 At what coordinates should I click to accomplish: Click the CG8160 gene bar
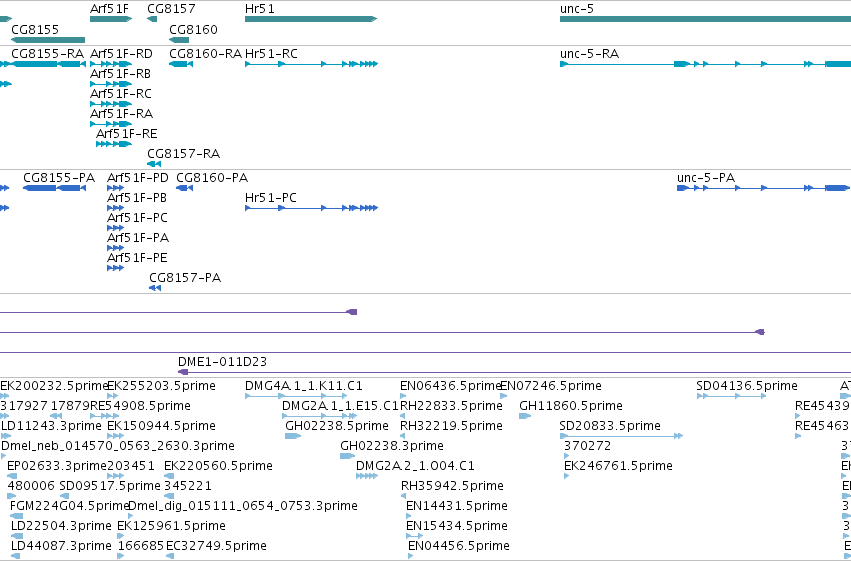click(x=179, y=40)
